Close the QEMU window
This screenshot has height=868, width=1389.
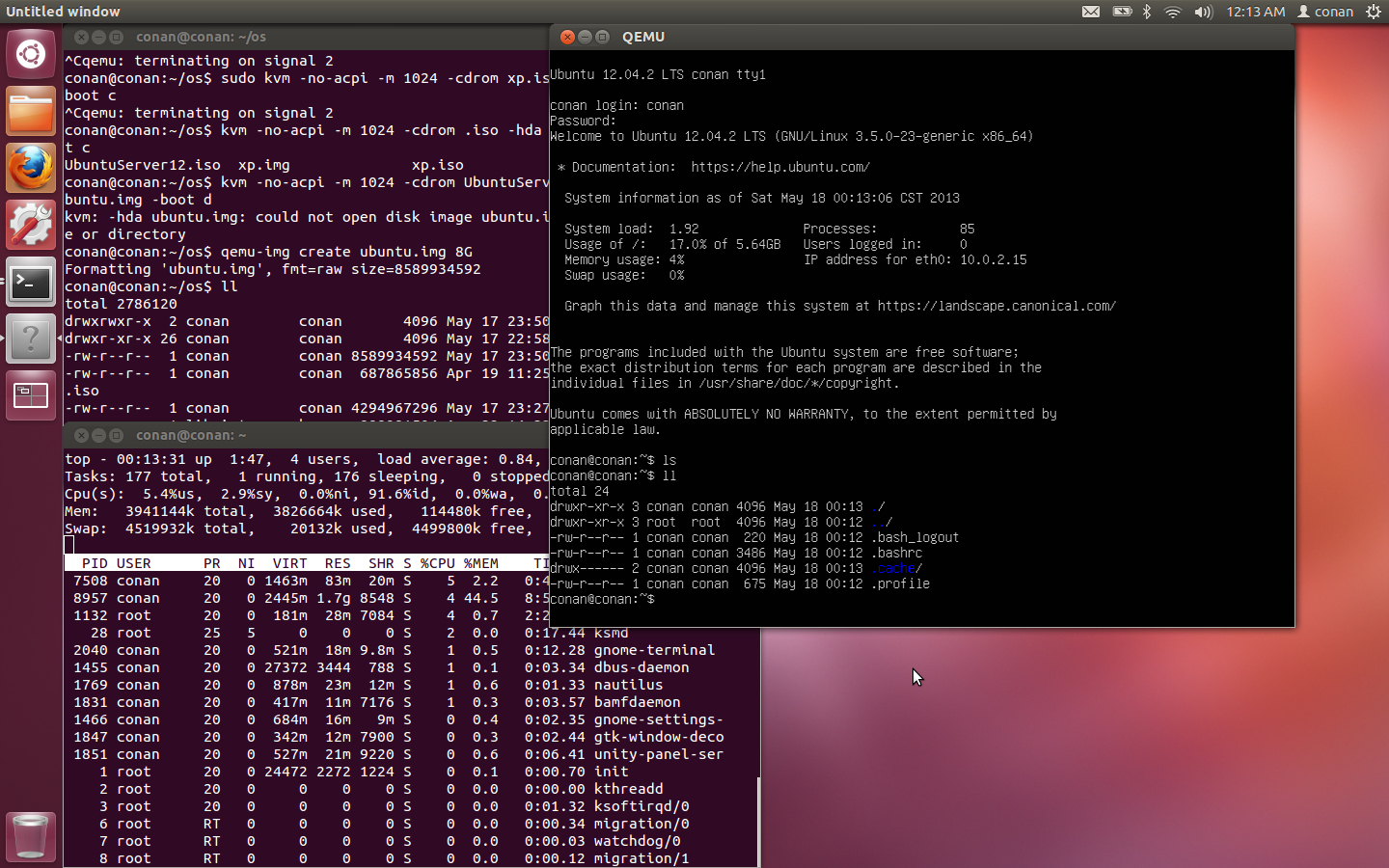tap(567, 37)
